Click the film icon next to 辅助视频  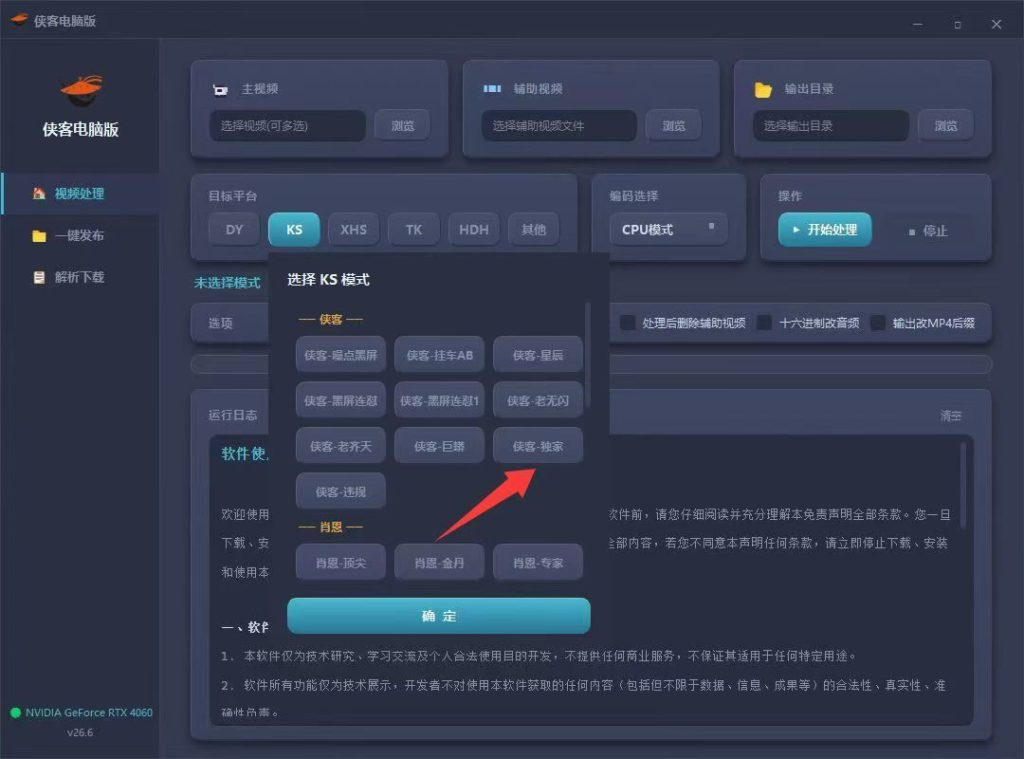tap(492, 88)
